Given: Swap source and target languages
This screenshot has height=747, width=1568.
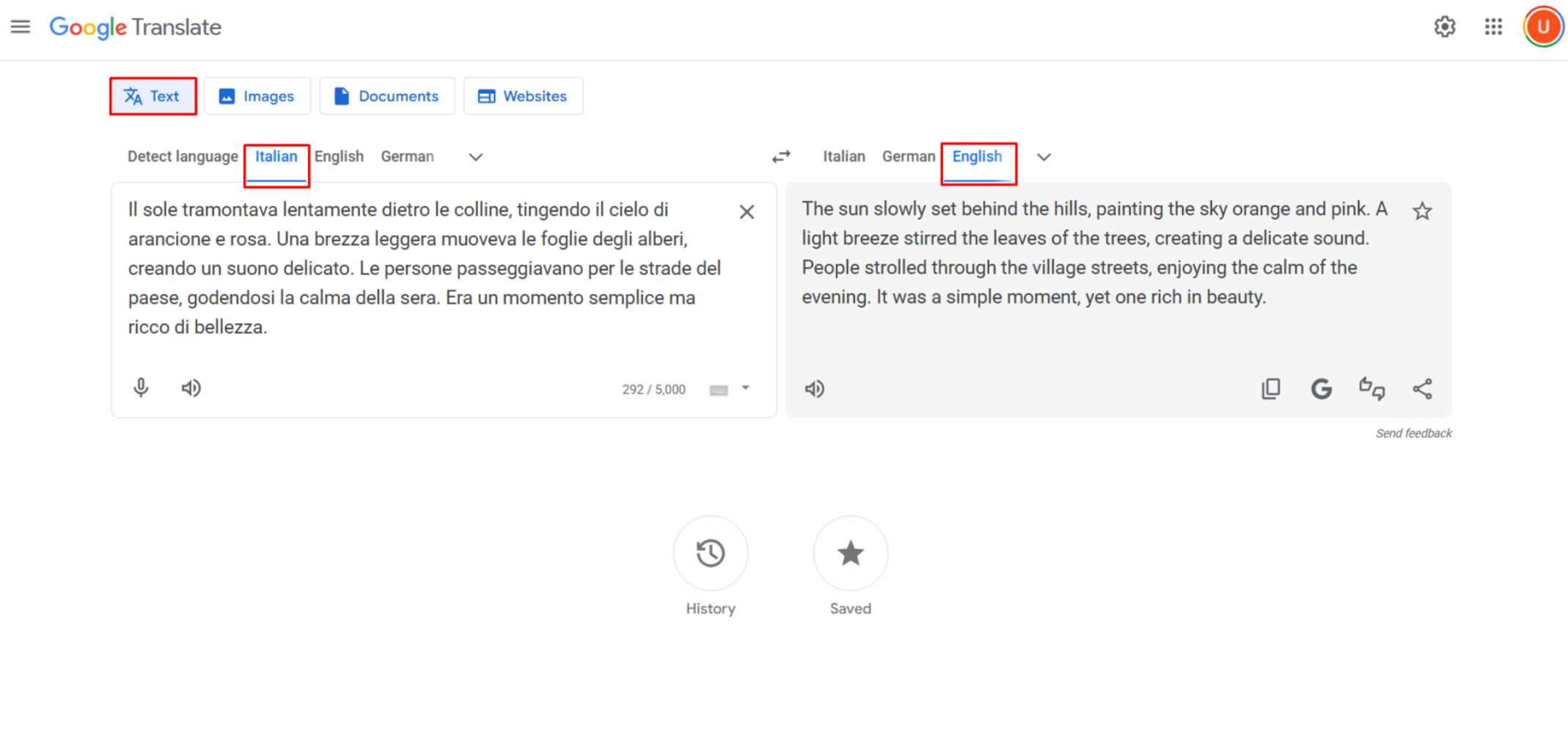Looking at the screenshot, I should (x=781, y=156).
